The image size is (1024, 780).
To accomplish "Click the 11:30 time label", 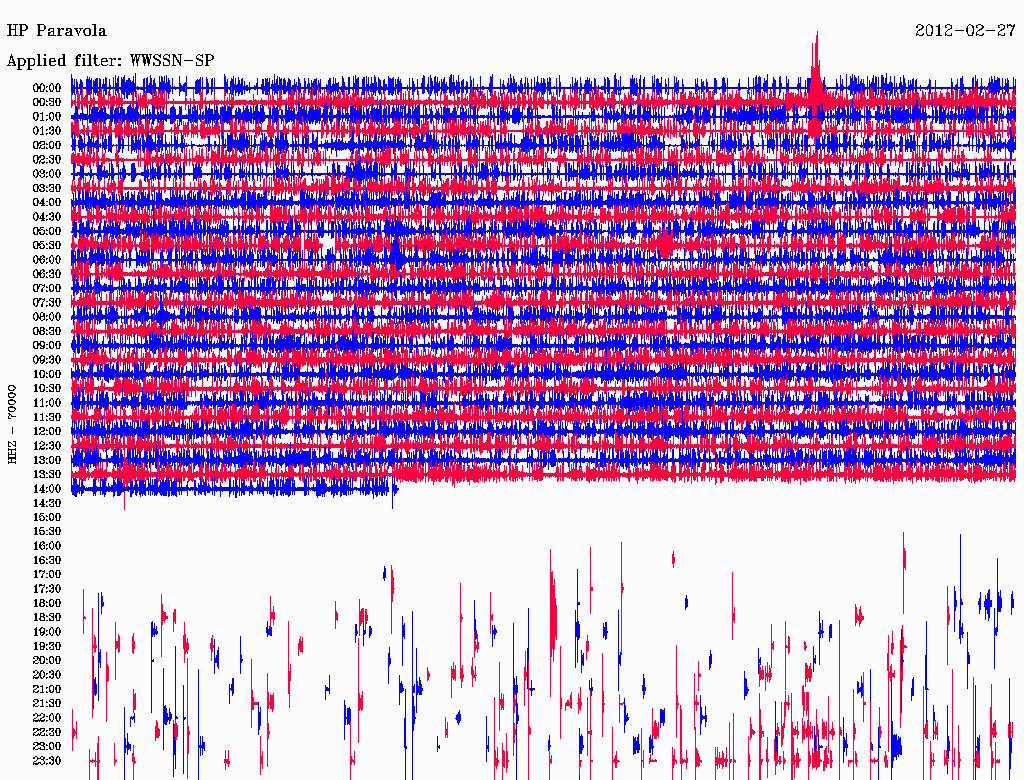I will (x=47, y=417).
